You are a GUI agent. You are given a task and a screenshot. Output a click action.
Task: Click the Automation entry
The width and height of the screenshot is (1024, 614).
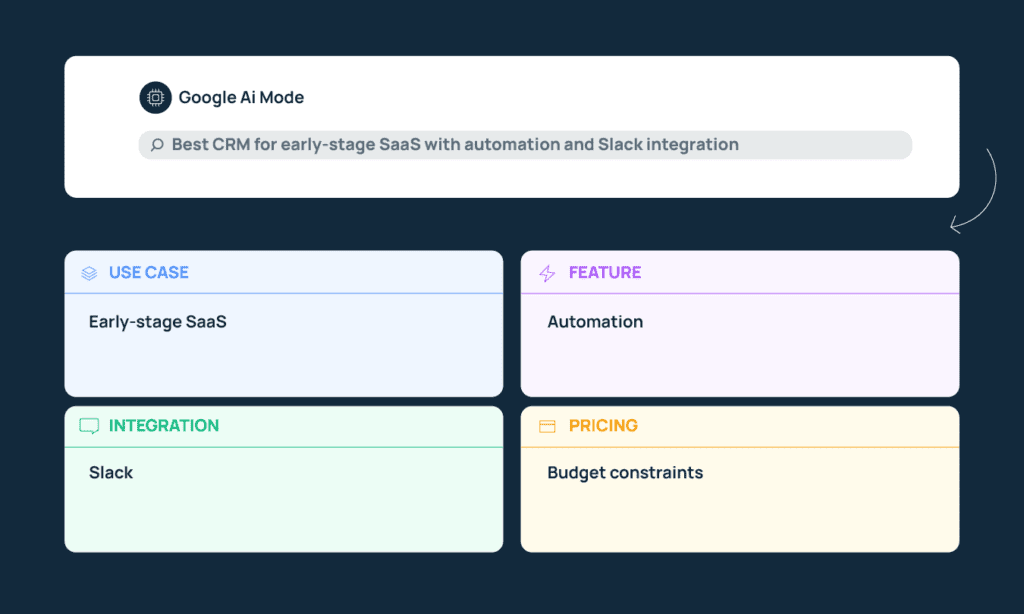[595, 322]
